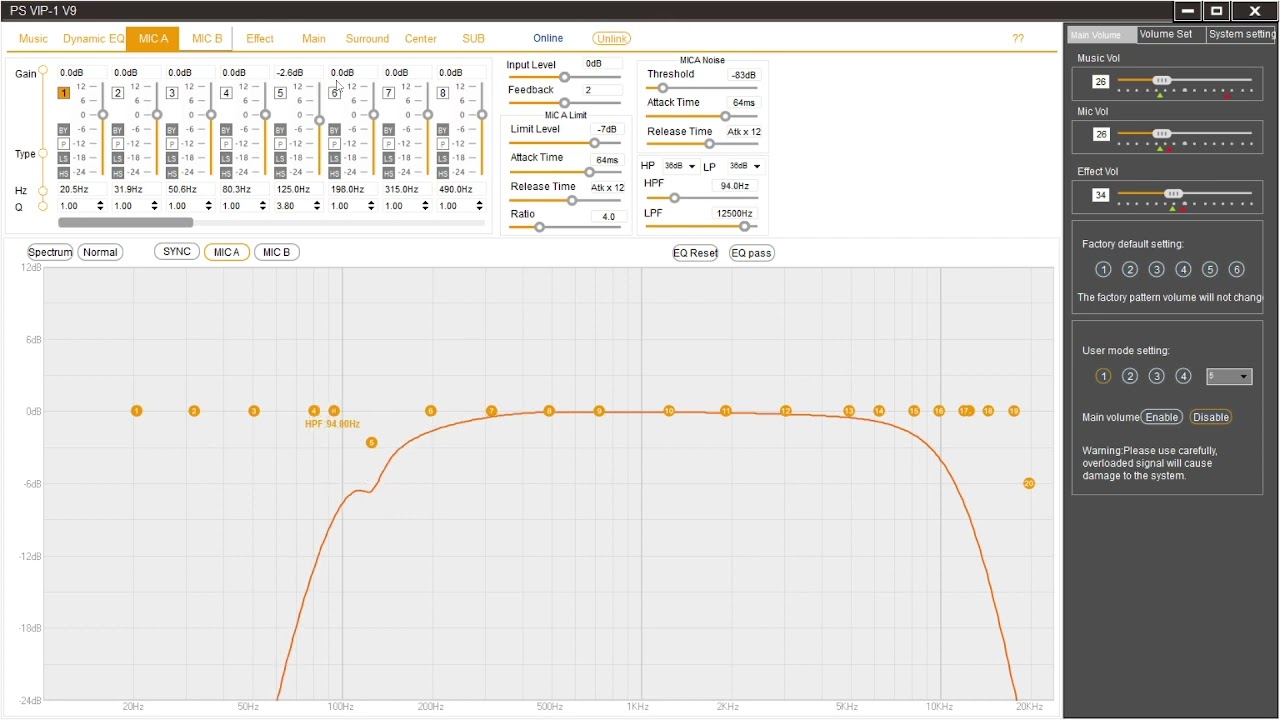Click the EQ Reset button
1280x720 pixels.
(x=695, y=253)
